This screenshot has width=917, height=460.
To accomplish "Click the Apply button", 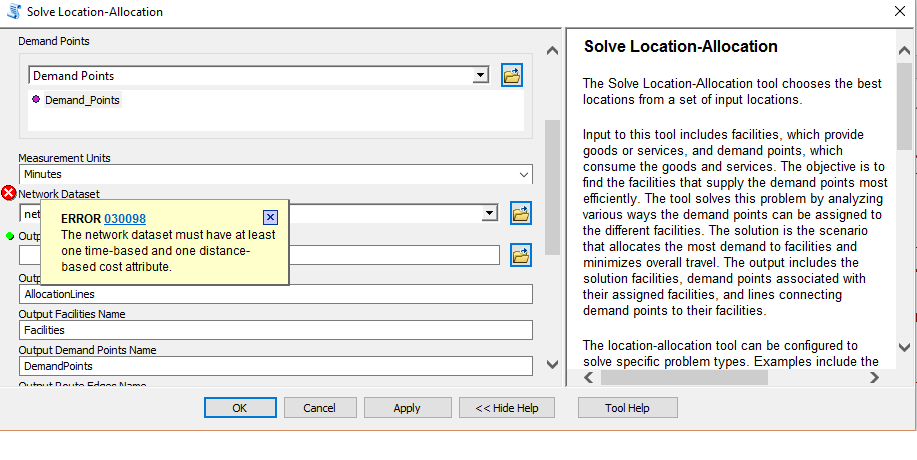I will (407, 408).
